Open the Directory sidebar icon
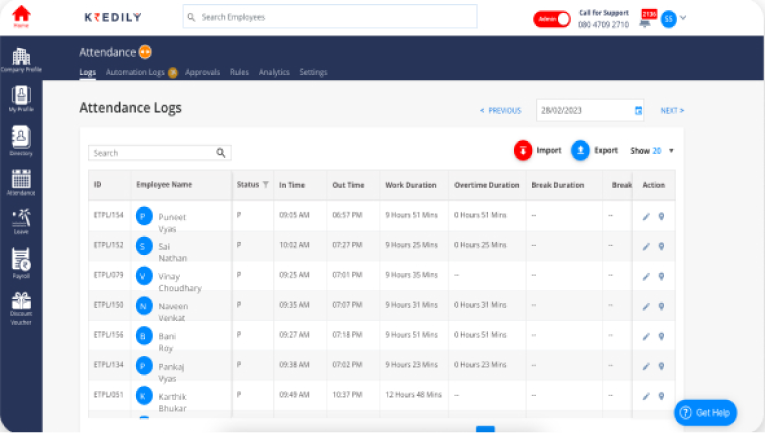The image size is (765, 433). [20, 138]
